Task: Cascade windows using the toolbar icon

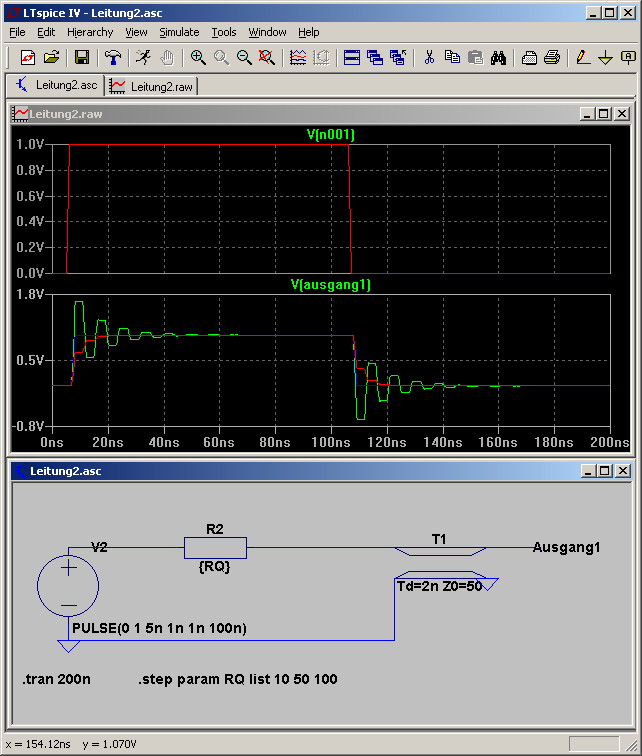Action: point(375,57)
